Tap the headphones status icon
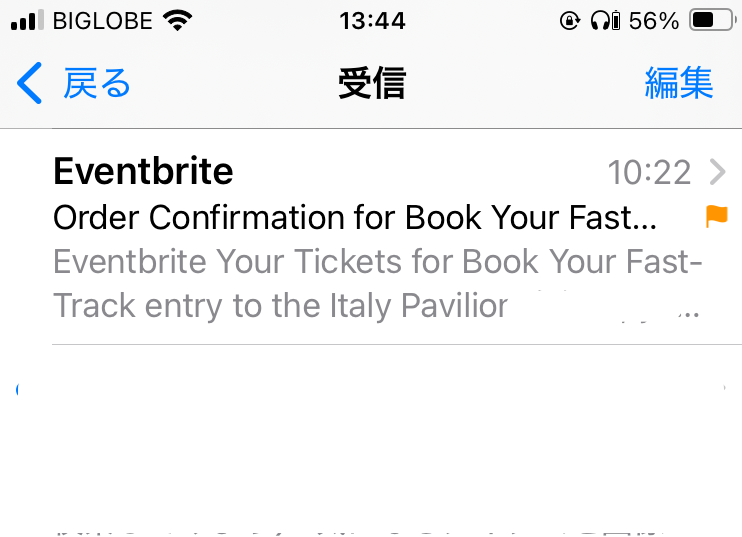This screenshot has height=537, width=742. 603,20
